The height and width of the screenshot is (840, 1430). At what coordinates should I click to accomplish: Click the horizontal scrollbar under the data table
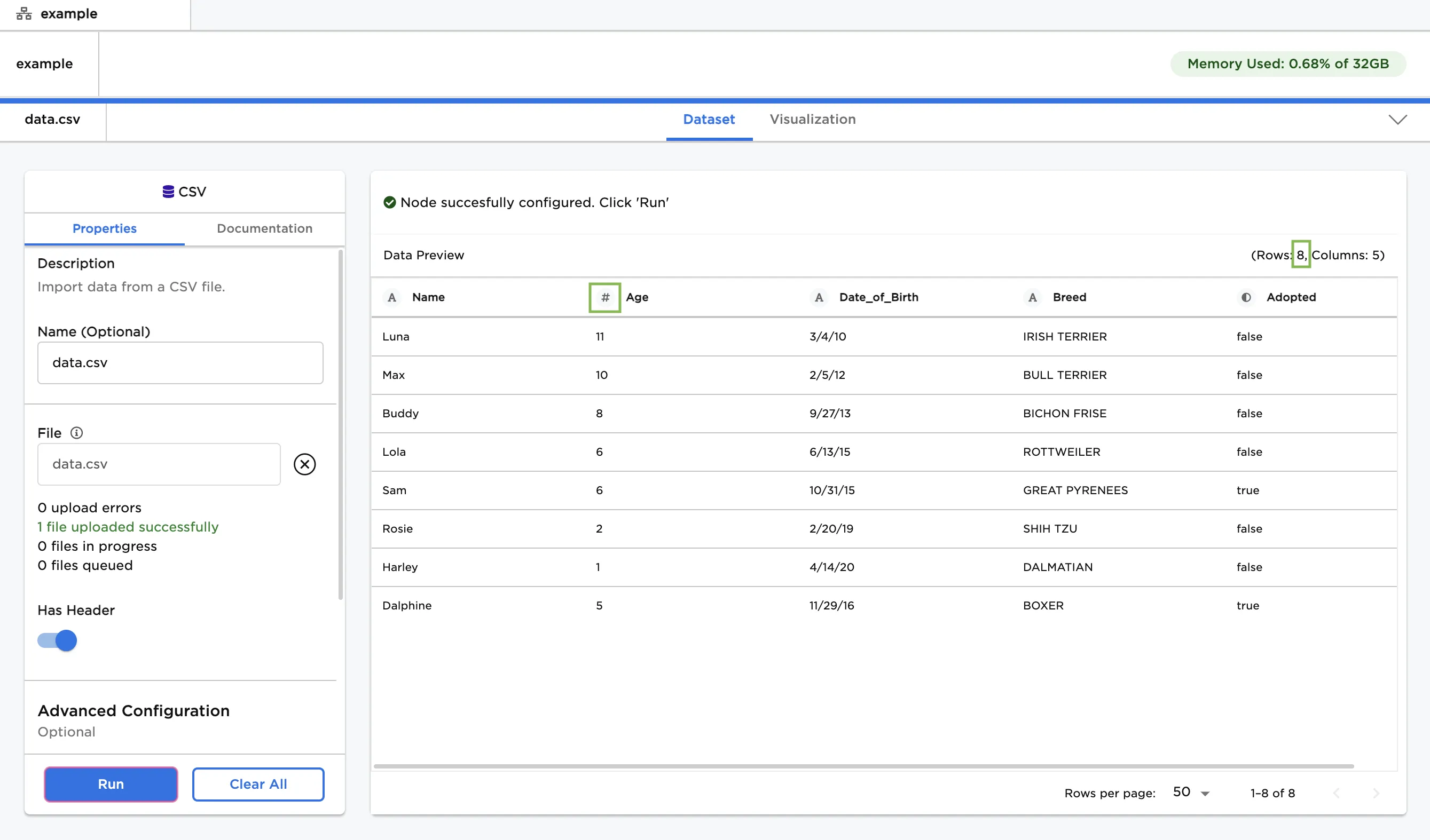[863, 766]
